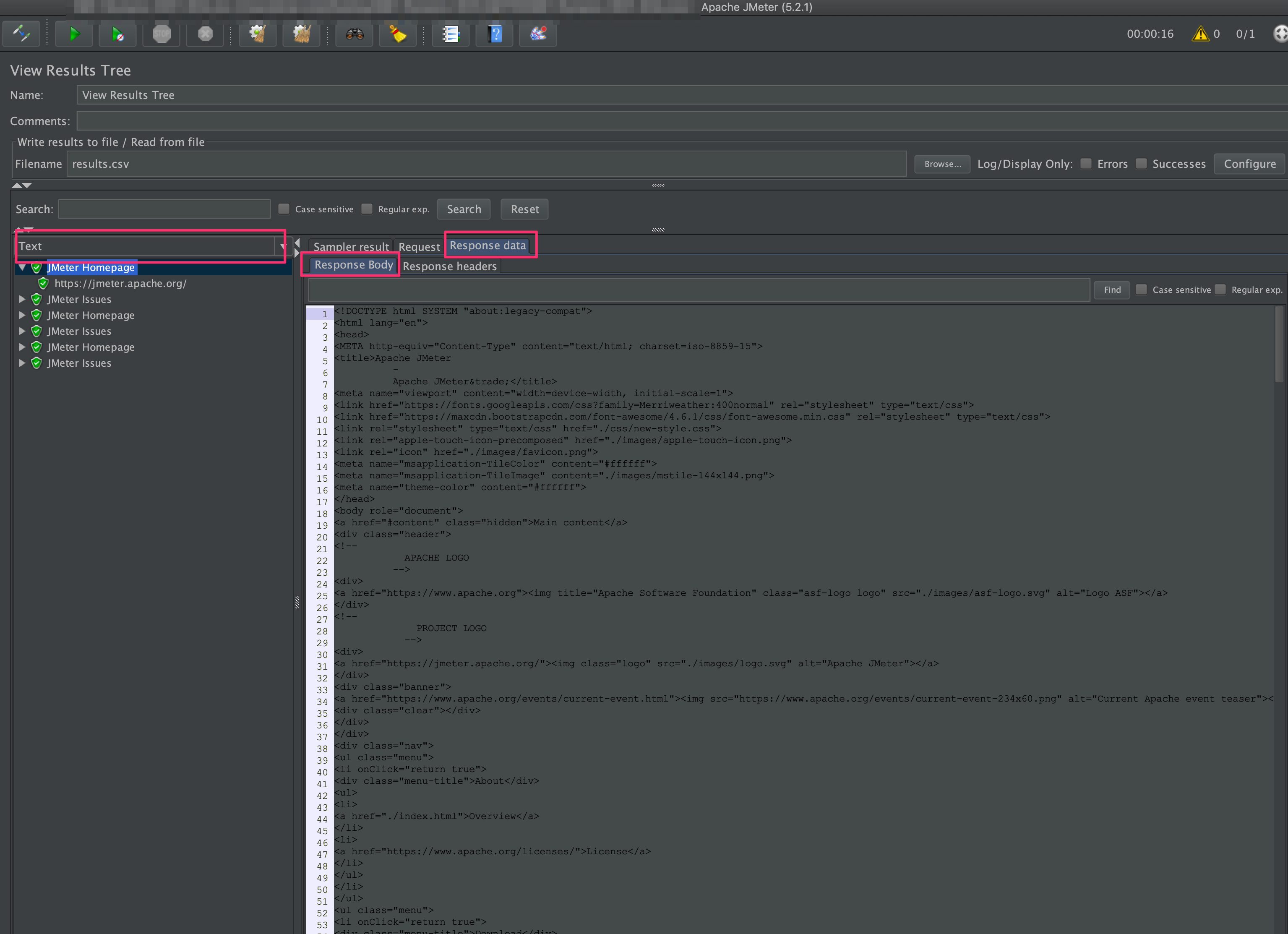The width and height of the screenshot is (1288, 934).
Task: Open the Response headers tab
Action: (x=450, y=266)
